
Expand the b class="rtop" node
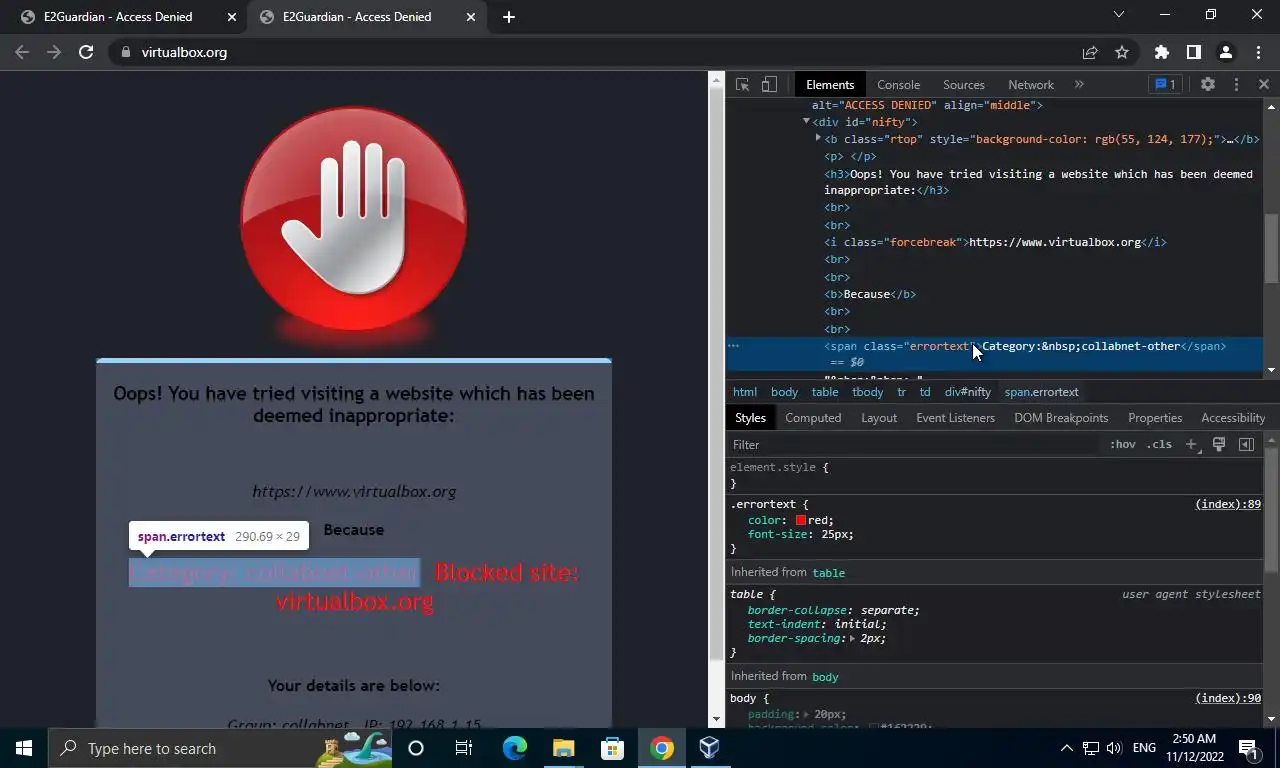pos(818,139)
